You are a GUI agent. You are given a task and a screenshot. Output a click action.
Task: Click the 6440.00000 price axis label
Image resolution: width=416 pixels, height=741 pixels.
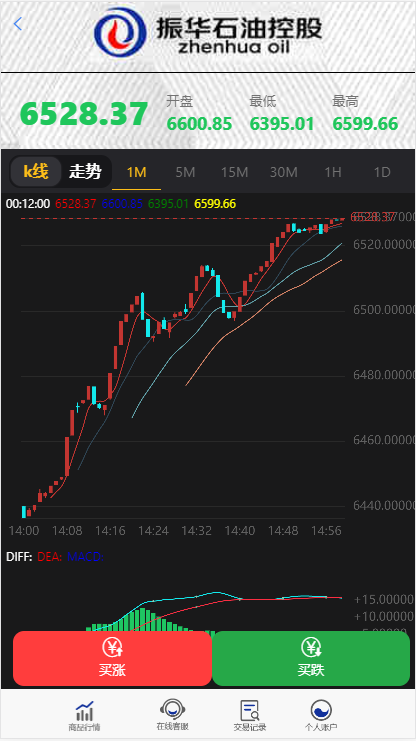(384, 506)
